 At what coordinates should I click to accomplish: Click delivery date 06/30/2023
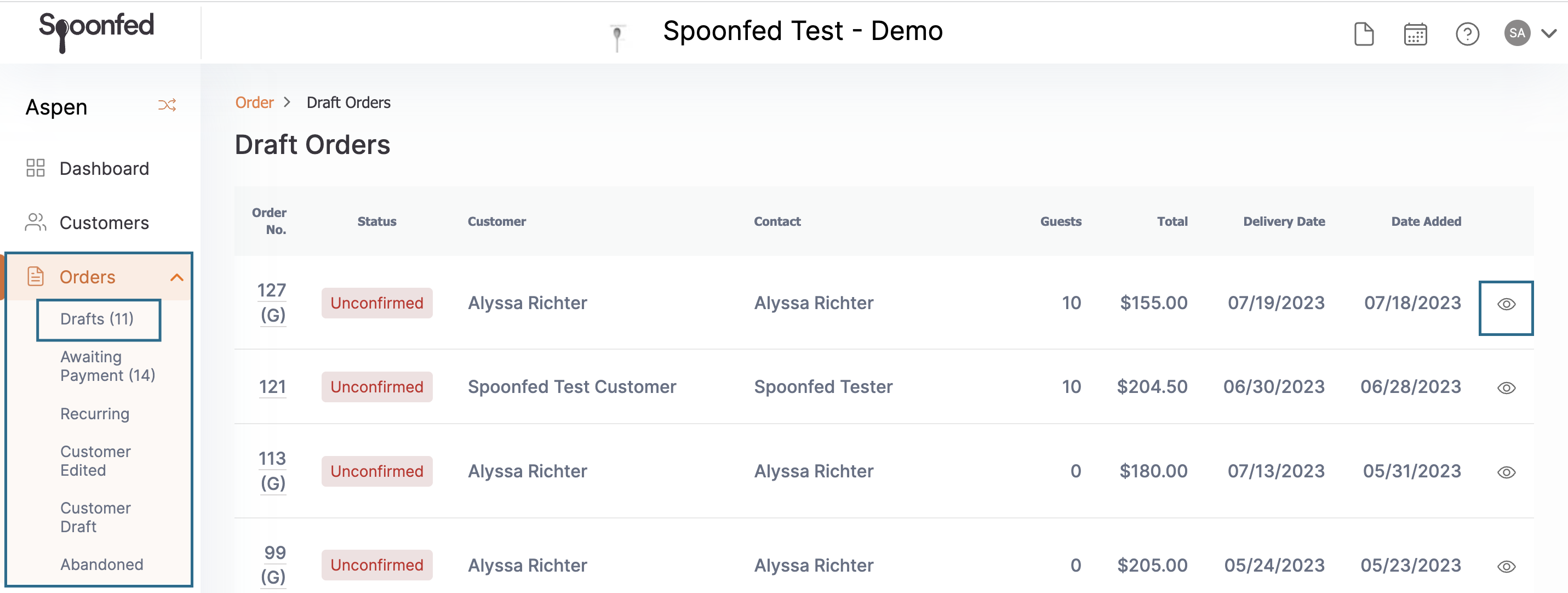(x=1274, y=386)
